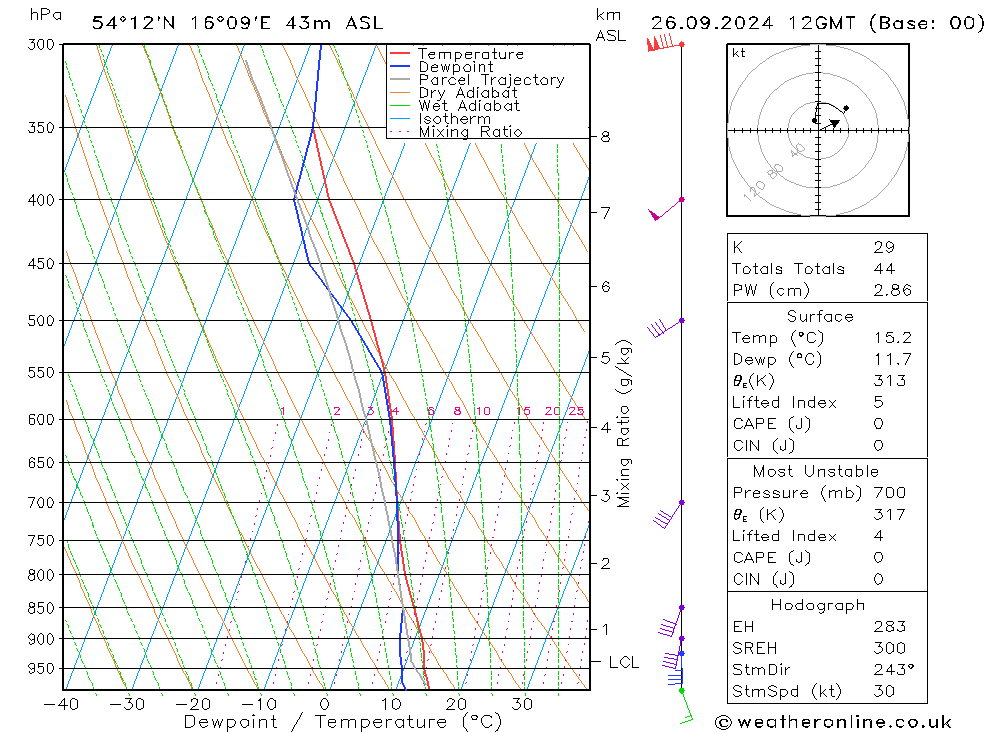This screenshot has height=733, width=1000.
Task: Click the Dry Adiabat legend entry
Action: [x=467, y=93]
